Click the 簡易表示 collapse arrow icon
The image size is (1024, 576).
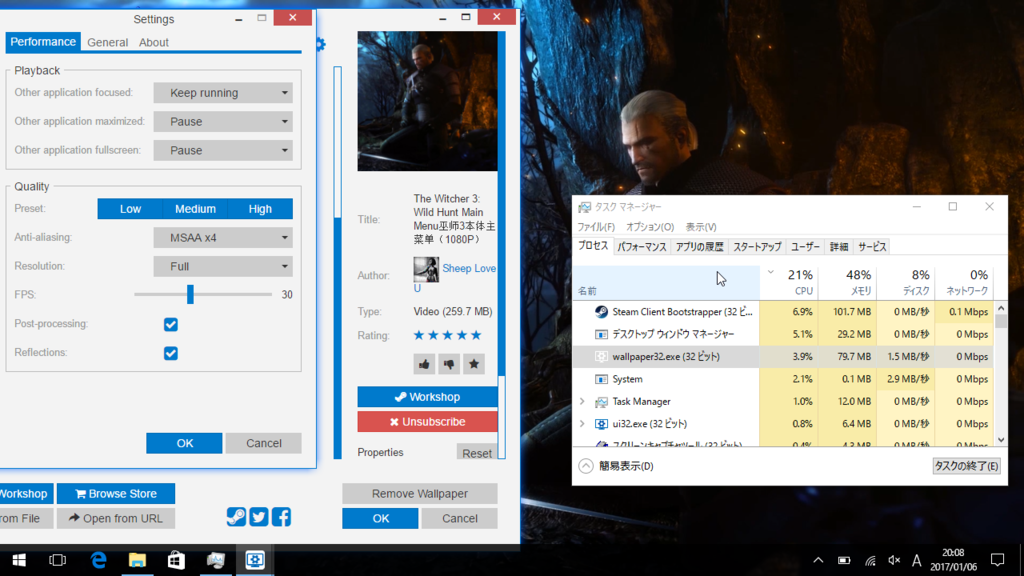coord(586,466)
